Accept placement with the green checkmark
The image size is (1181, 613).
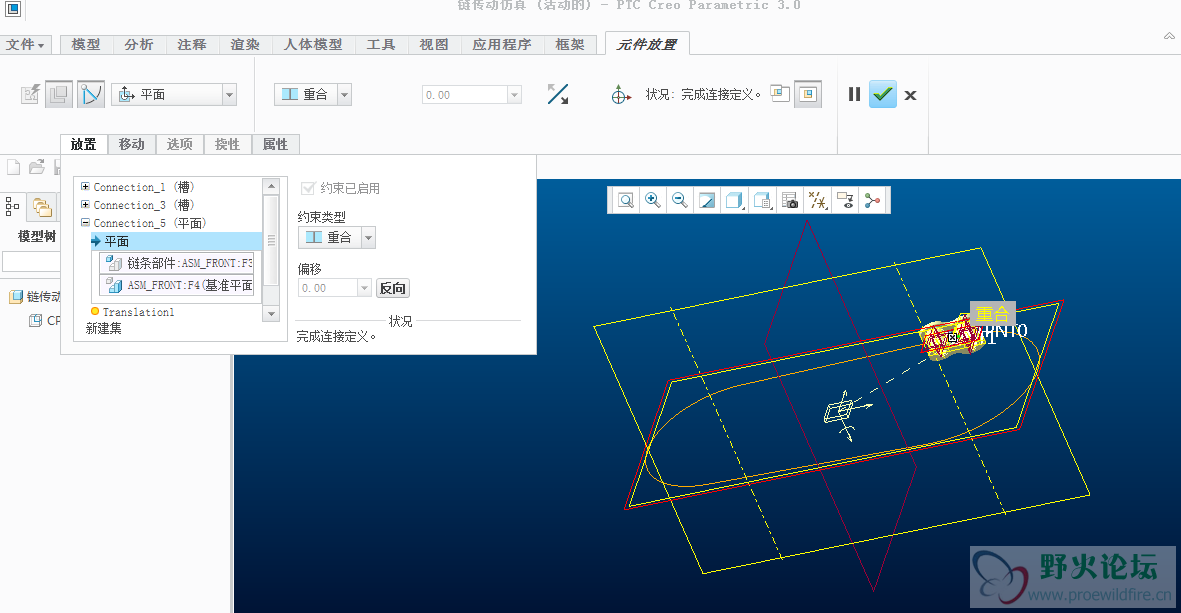pos(883,94)
